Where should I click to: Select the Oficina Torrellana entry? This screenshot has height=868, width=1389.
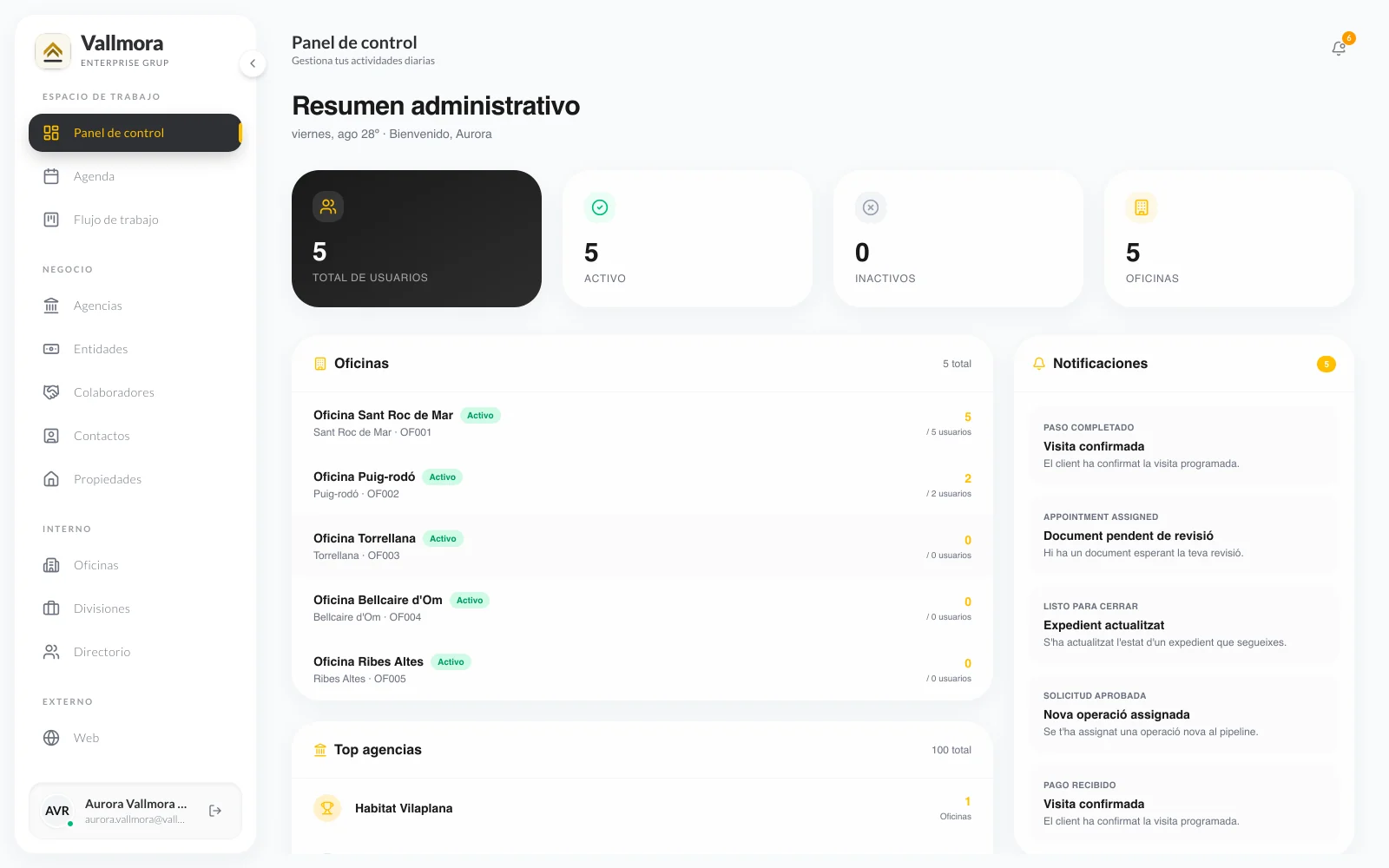coord(642,546)
